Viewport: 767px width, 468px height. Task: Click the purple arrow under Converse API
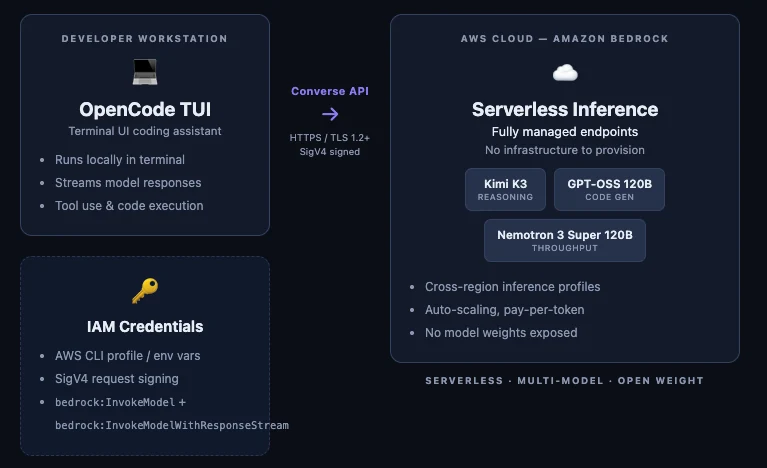pyautogui.click(x=330, y=114)
